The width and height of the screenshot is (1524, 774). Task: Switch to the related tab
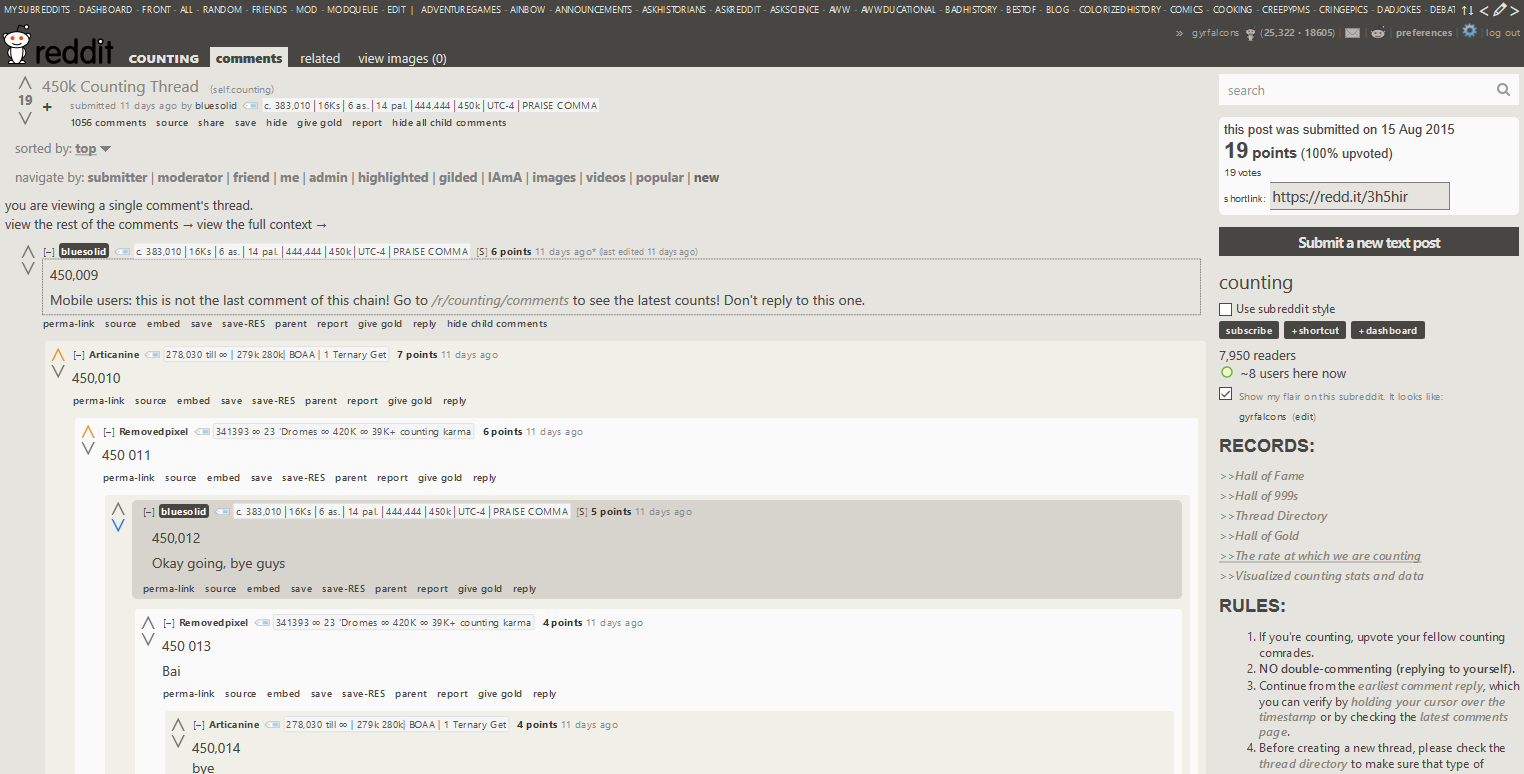click(x=320, y=58)
